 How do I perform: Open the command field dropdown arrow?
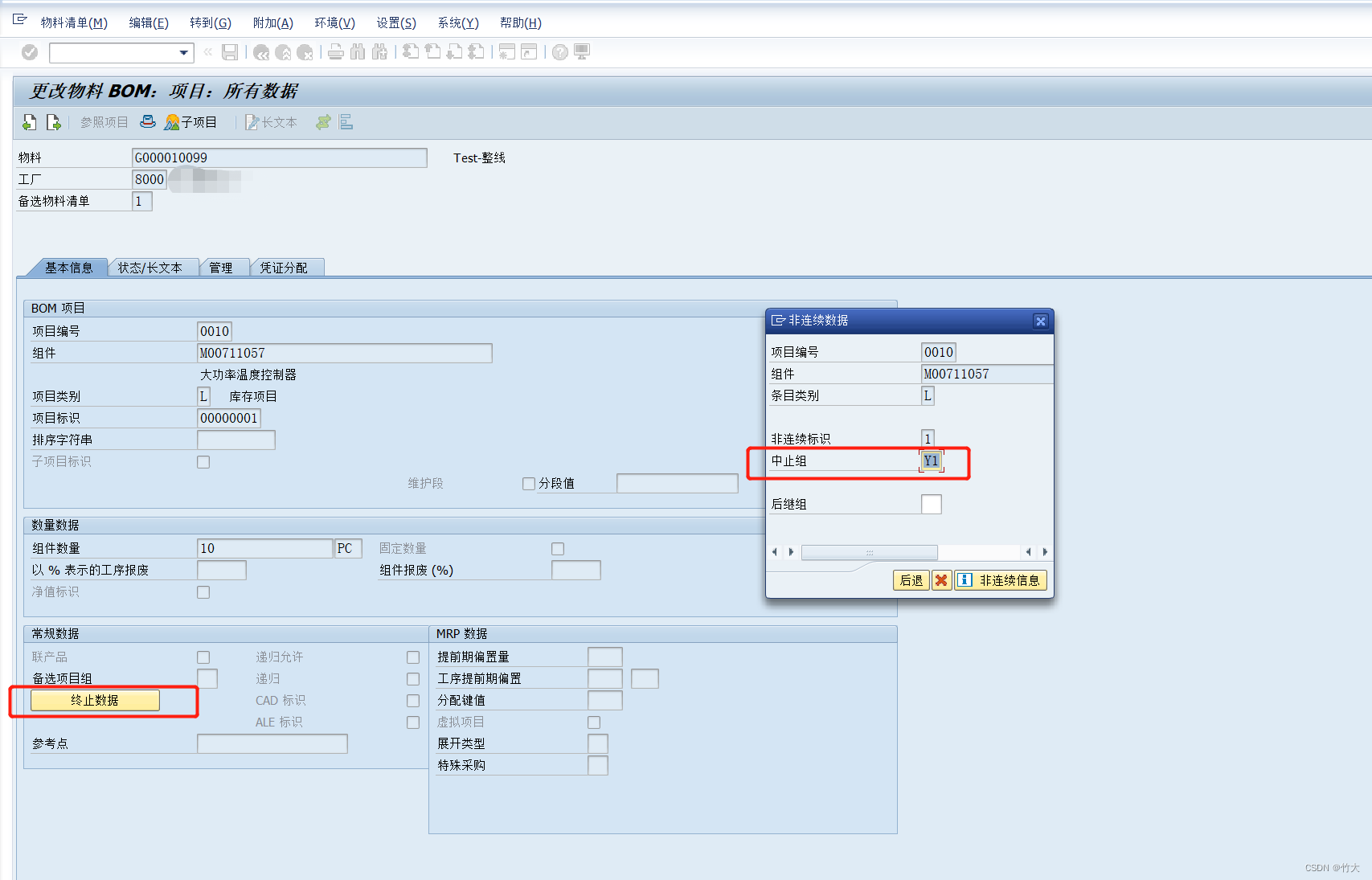(x=184, y=53)
